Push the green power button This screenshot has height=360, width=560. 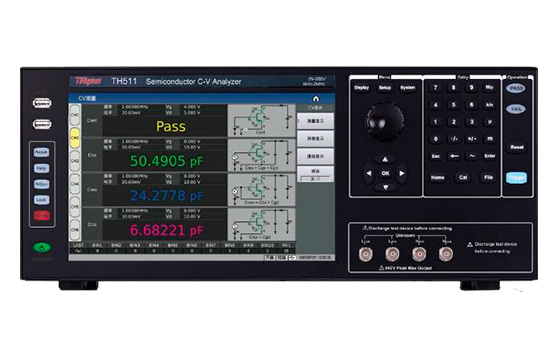(42, 248)
